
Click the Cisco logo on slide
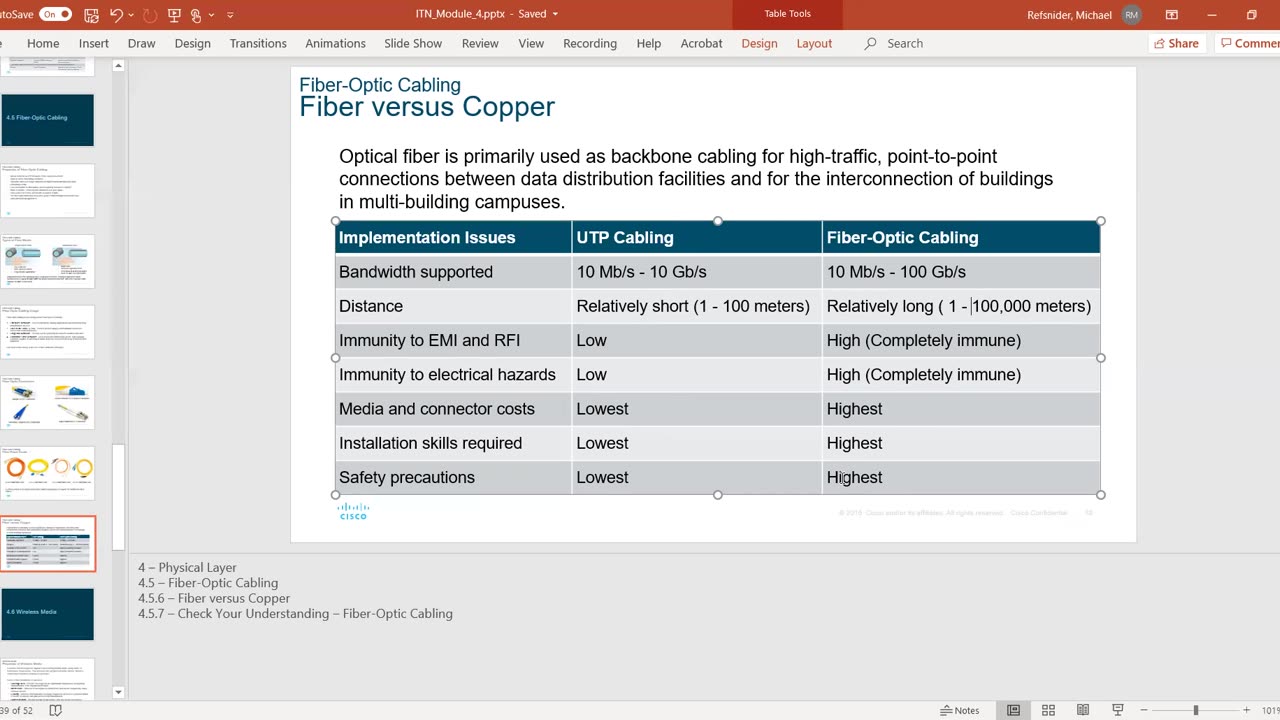(x=353, y=511)
